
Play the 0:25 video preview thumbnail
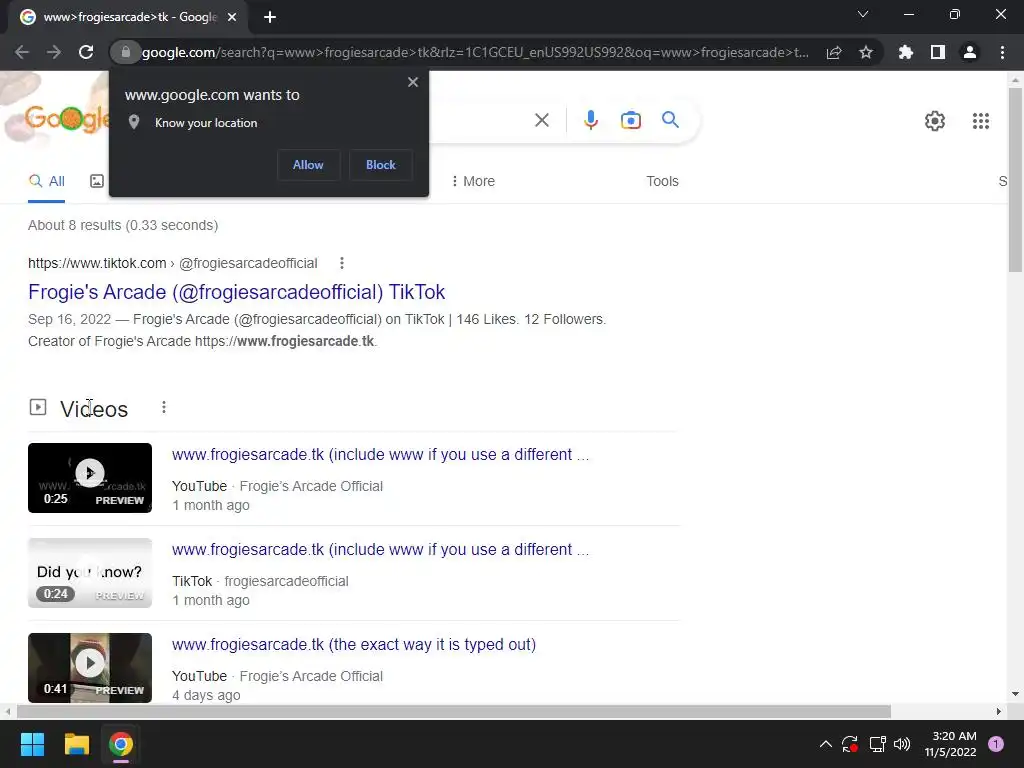(x=90, y=478)
